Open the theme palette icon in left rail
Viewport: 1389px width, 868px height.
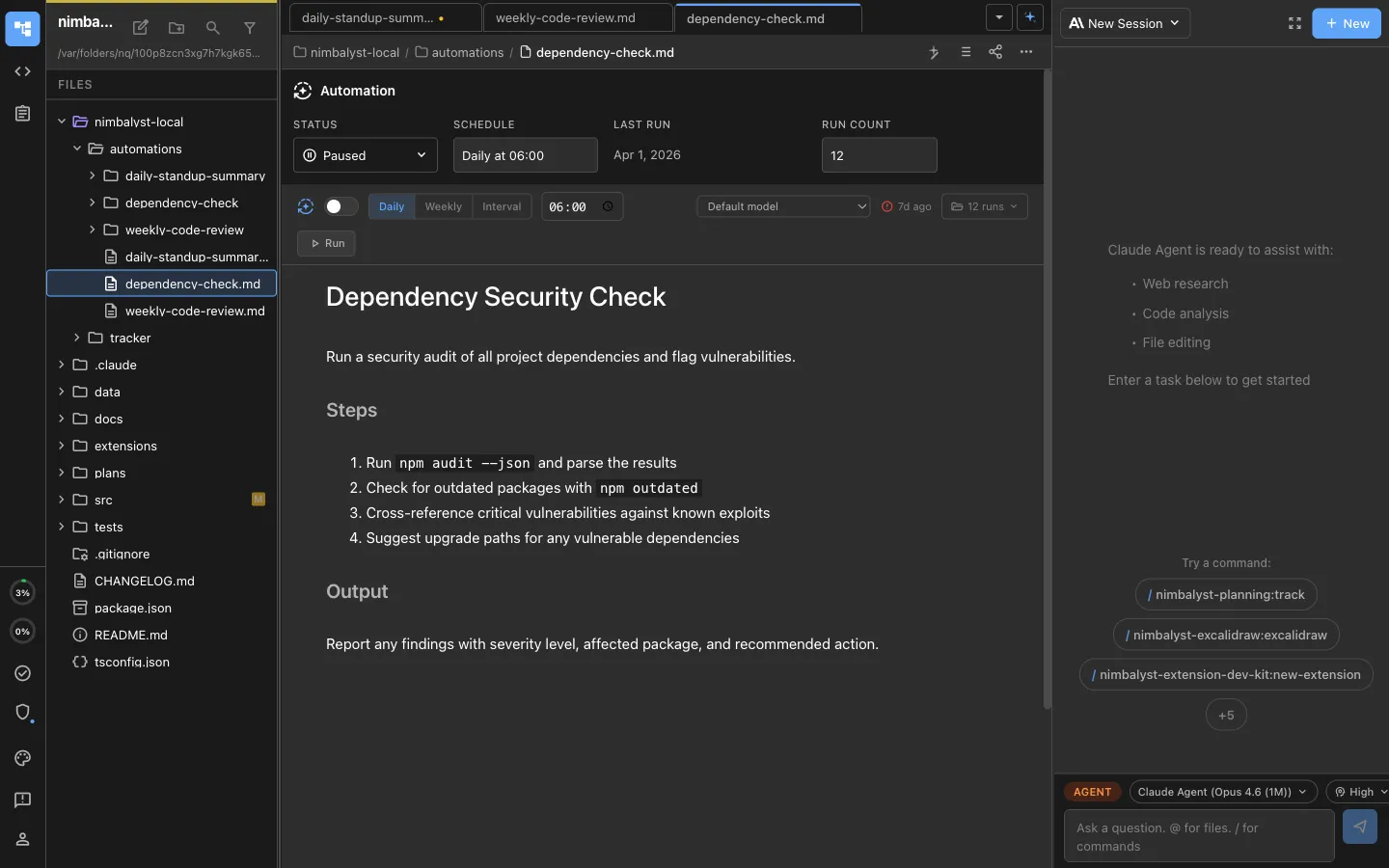pos(23,758)
